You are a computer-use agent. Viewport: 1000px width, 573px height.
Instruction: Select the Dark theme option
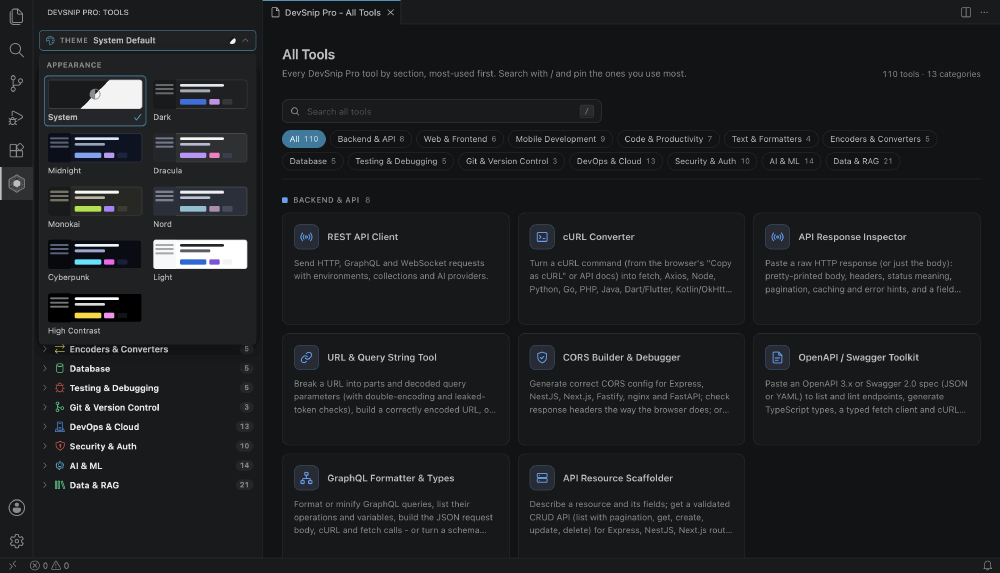pyautogui.click(x=200, y=100)
